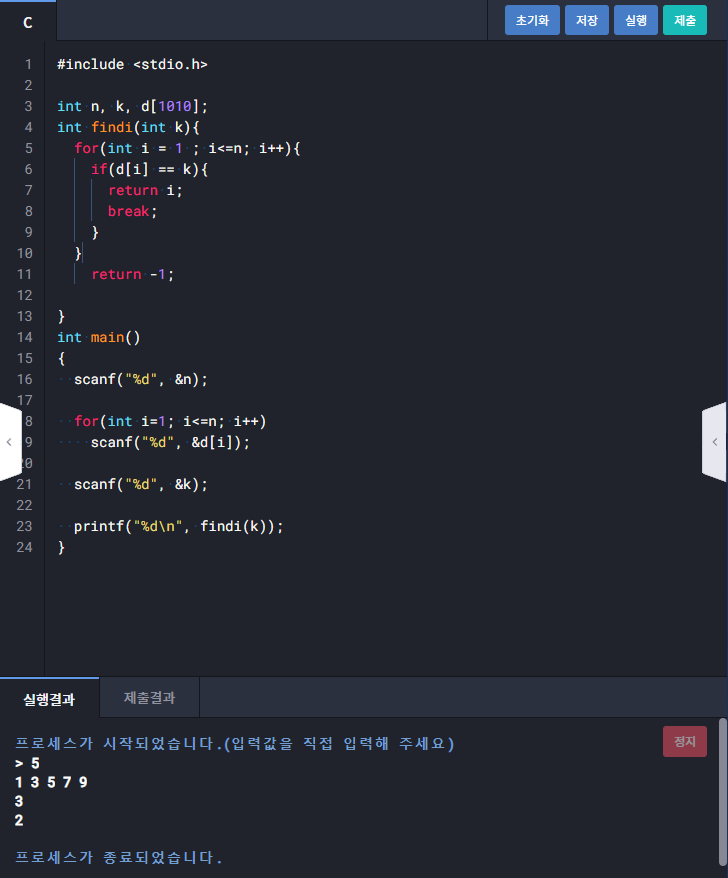Click the '프로세스가 종료되었습니다.' message
Image resolution: width=728 pixels, height=878 pixels.
[x=119, y=857]
